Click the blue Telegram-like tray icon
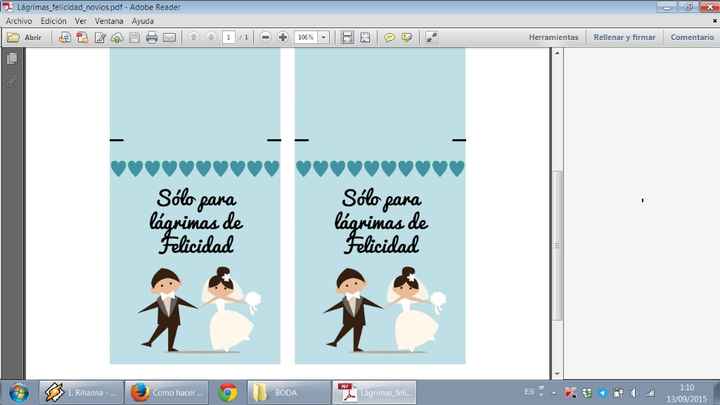The width and height of the screenshot is (720, 405). pyautogui.click(x=602, y=393)
